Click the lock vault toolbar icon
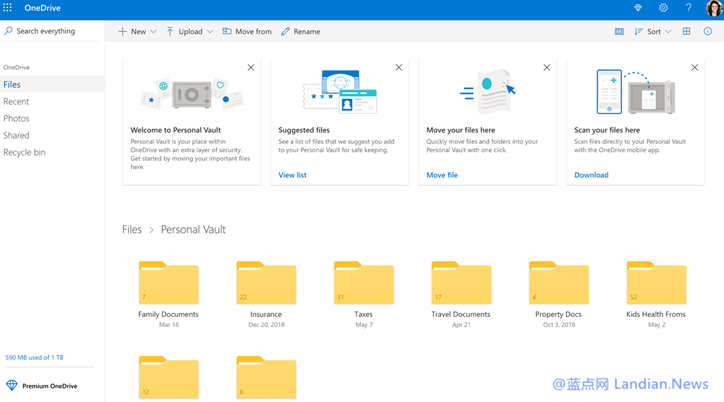 pyautogui.click(x=619, y=31)
